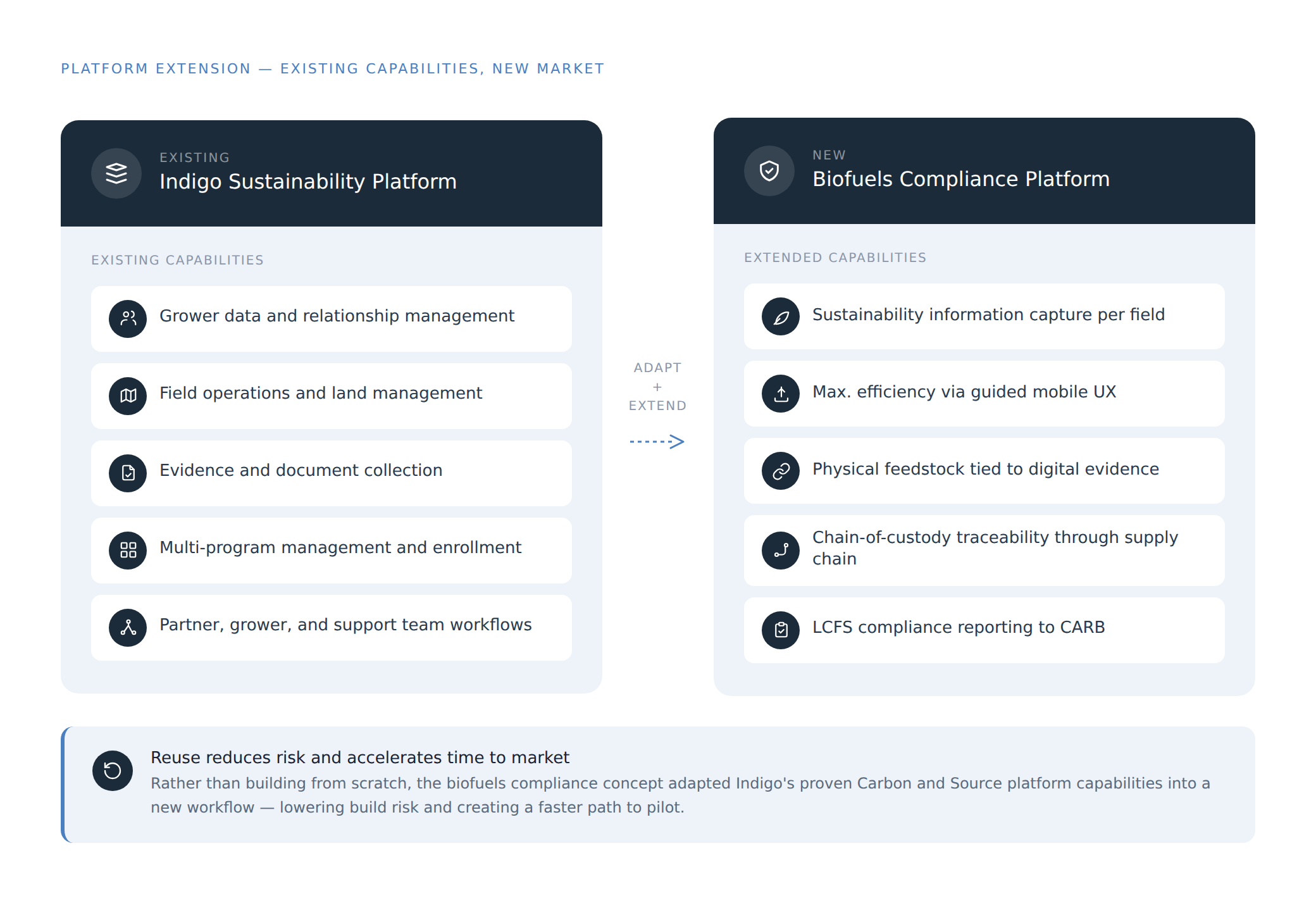
Task: Click the 'Indigo Sustainability Platform' title
Action: click(308, 182)
